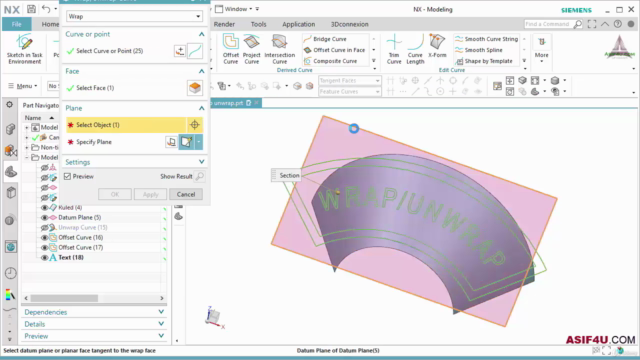The height and width of the screenshot is (360, 640).
Task: Open the Feature Curves dropdown
Action: (349, 91)
